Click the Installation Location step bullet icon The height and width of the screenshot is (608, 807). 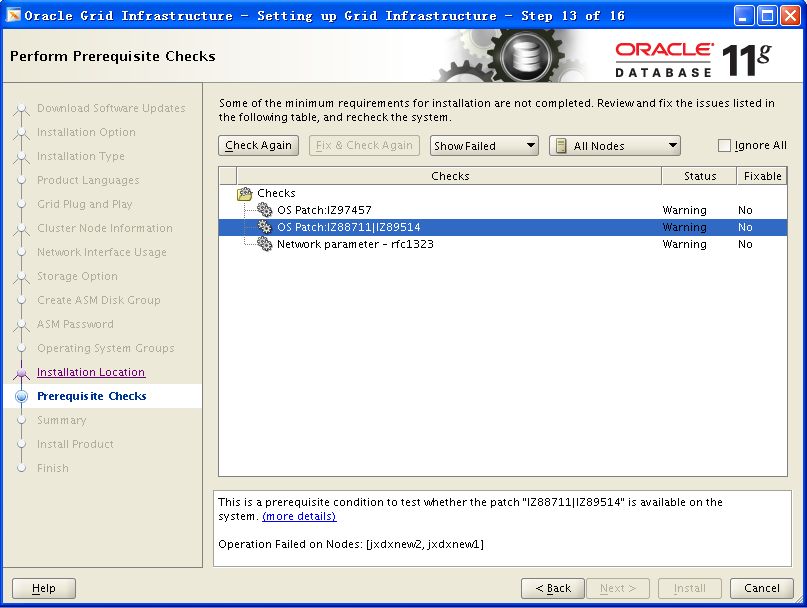click(21, 373)
